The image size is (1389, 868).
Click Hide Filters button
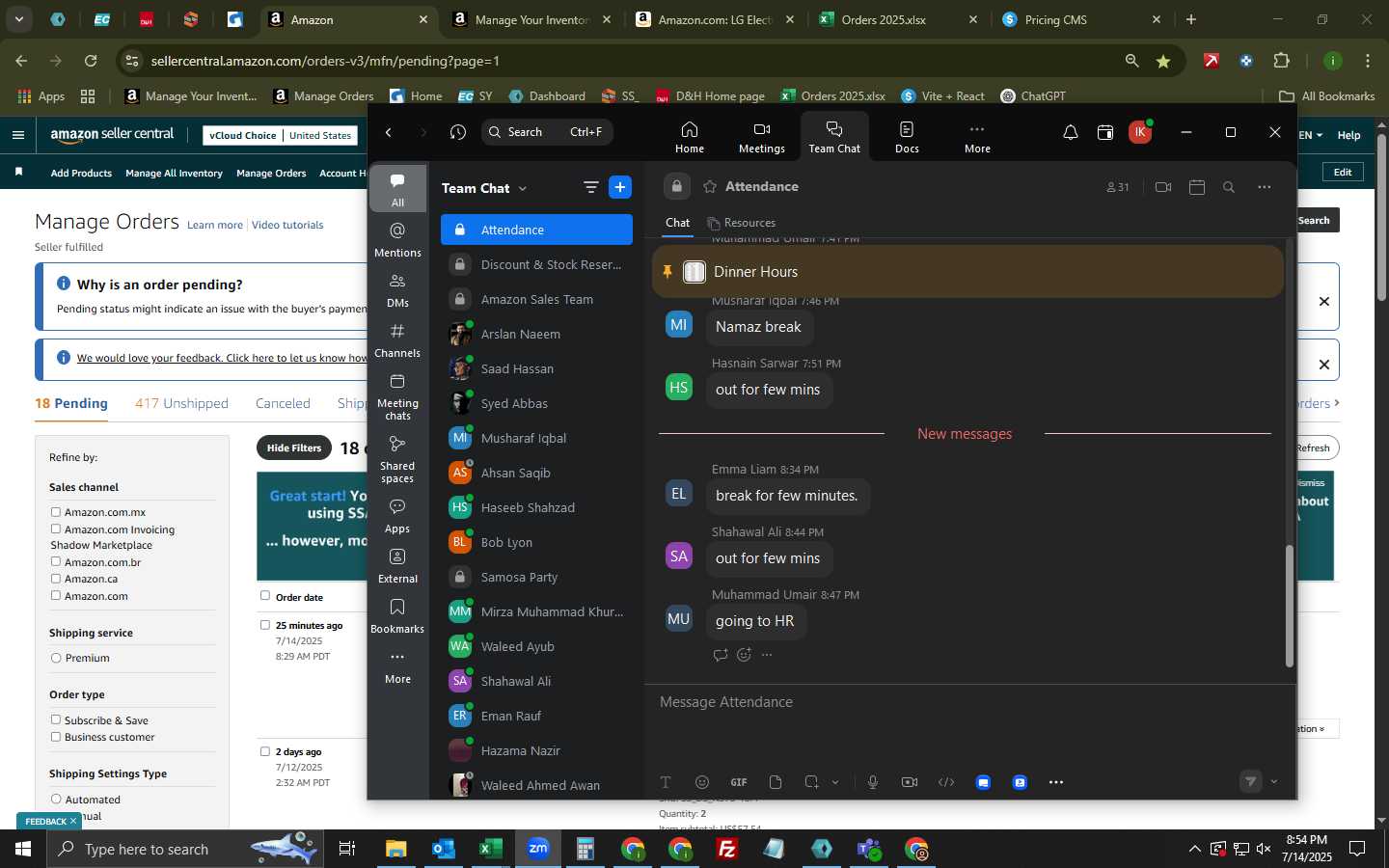pos(294,448)
